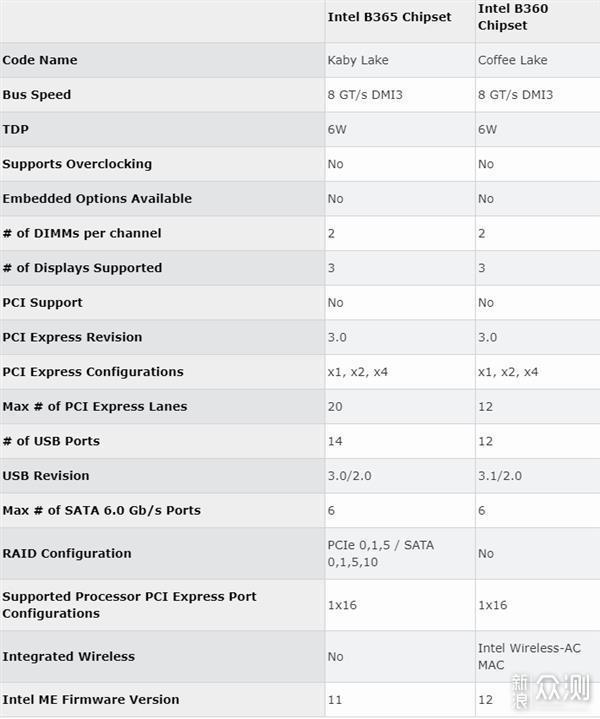Viewport: 600px width, 719px height.
Task: Click the # of USB Ports label
Action: [51, 441]
